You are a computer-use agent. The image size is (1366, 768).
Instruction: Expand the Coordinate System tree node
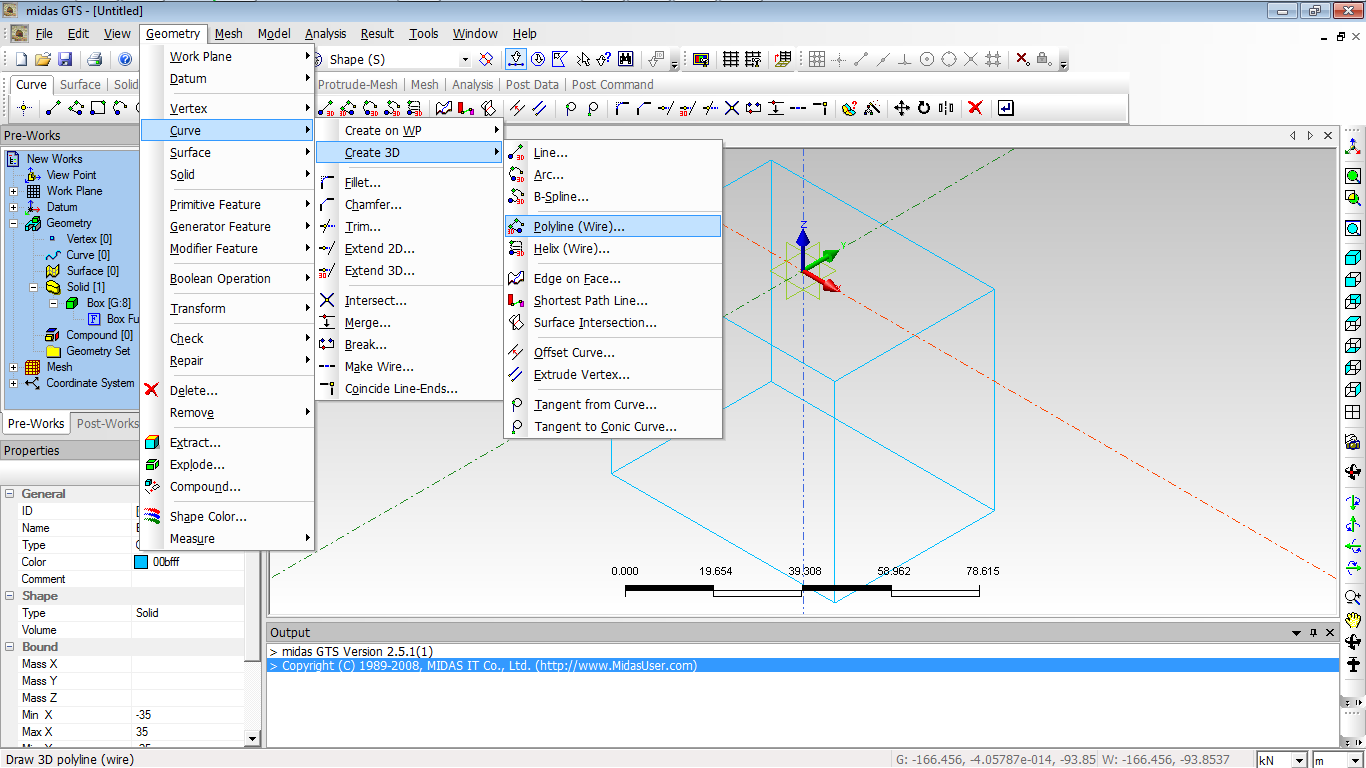pyautogui.click(x=13, y=383)
